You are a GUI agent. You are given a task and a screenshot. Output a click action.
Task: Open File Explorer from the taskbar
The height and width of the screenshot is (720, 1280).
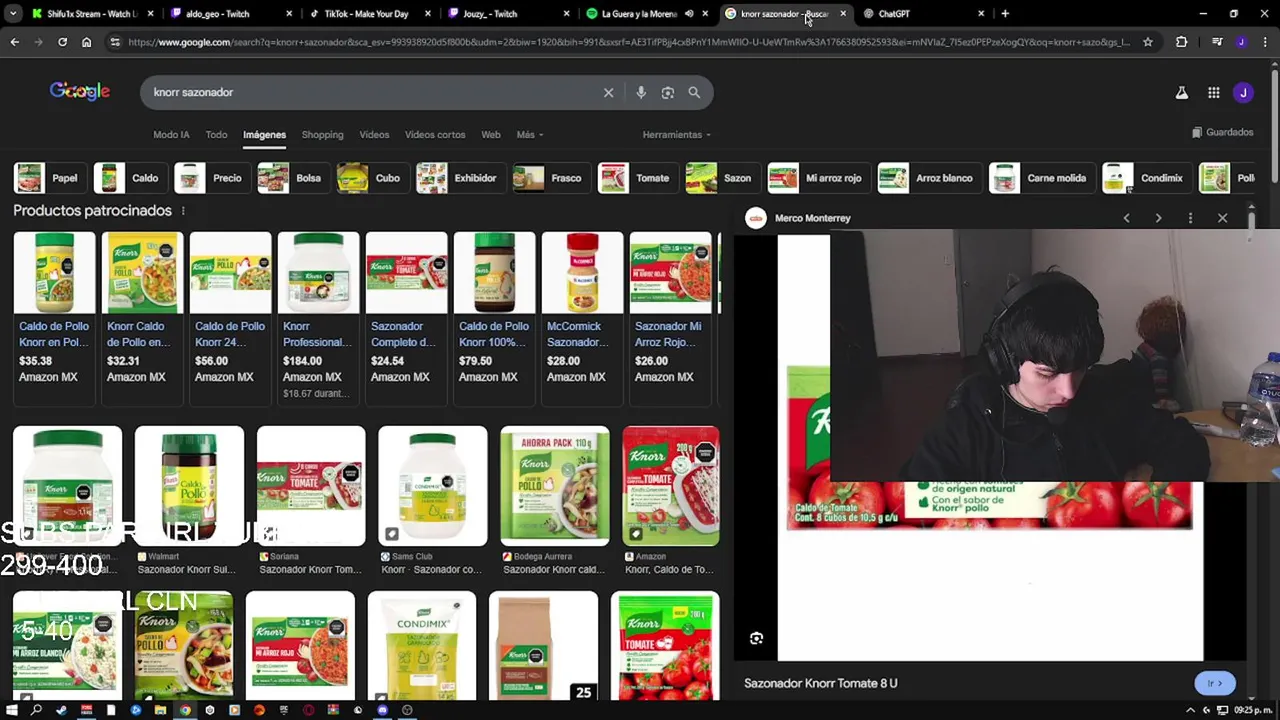(160, 710)
